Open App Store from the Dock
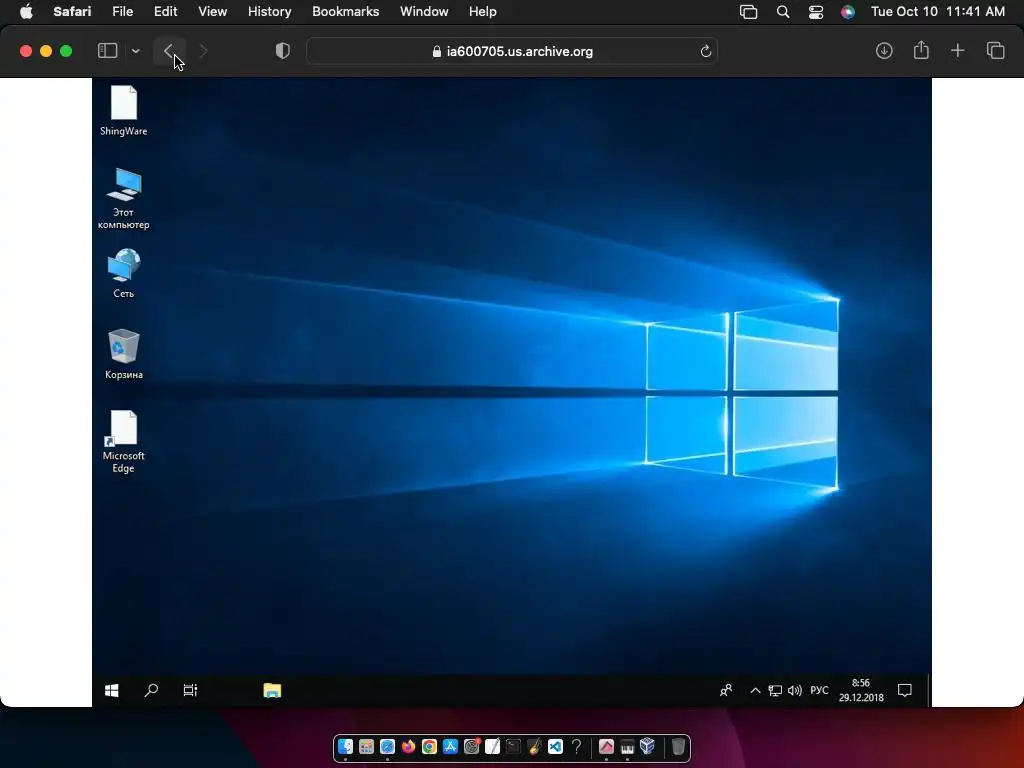Viewport: 1024px width, 768px height. tap(450, 746)
